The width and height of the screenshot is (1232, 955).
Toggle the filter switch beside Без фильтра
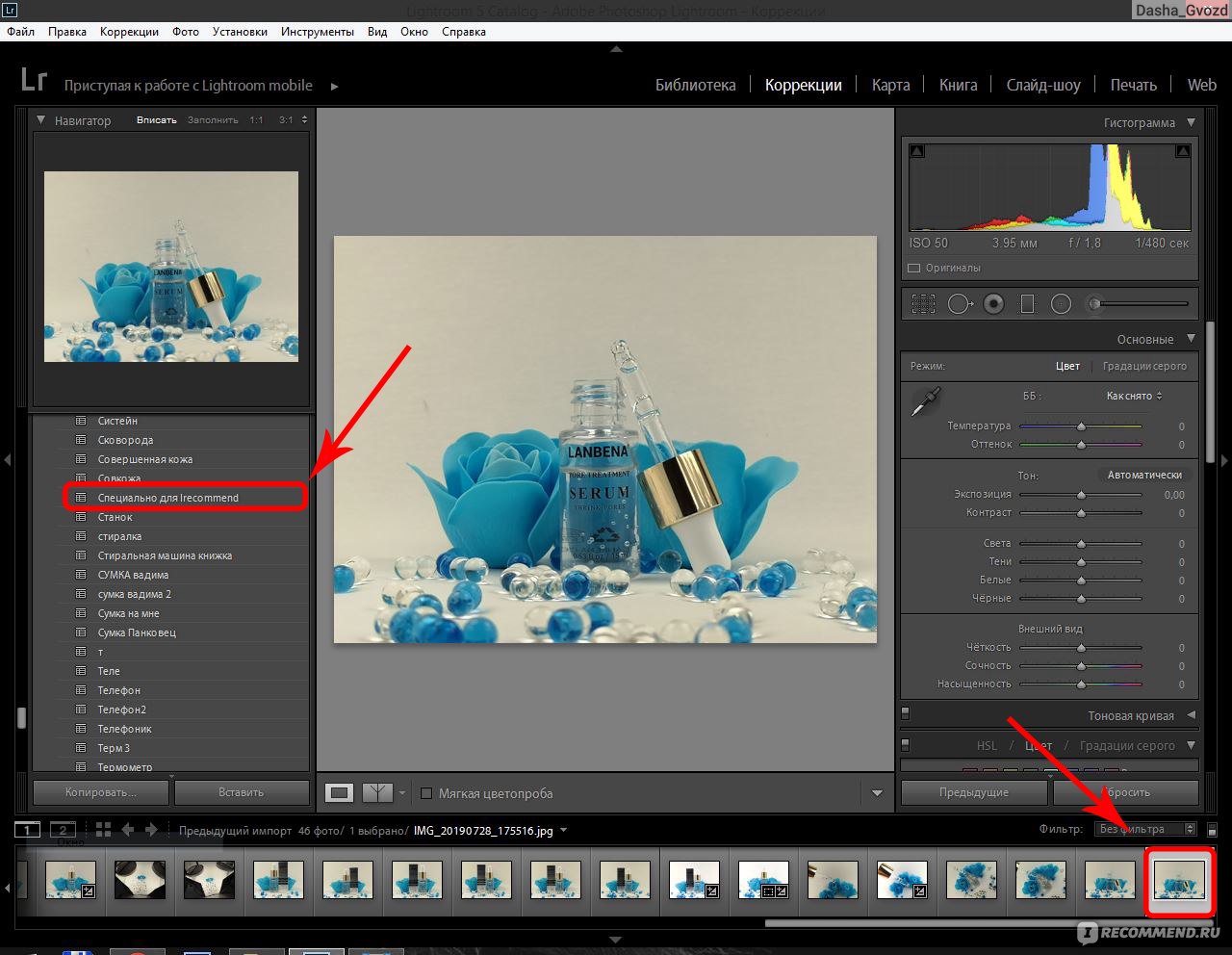(1212, 830)
